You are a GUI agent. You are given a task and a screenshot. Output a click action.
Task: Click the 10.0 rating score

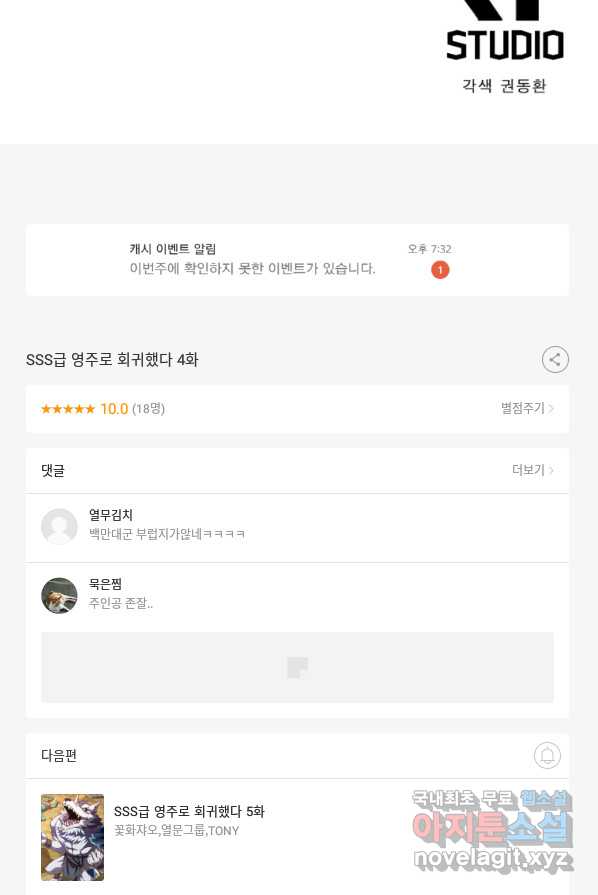point(114,409)
